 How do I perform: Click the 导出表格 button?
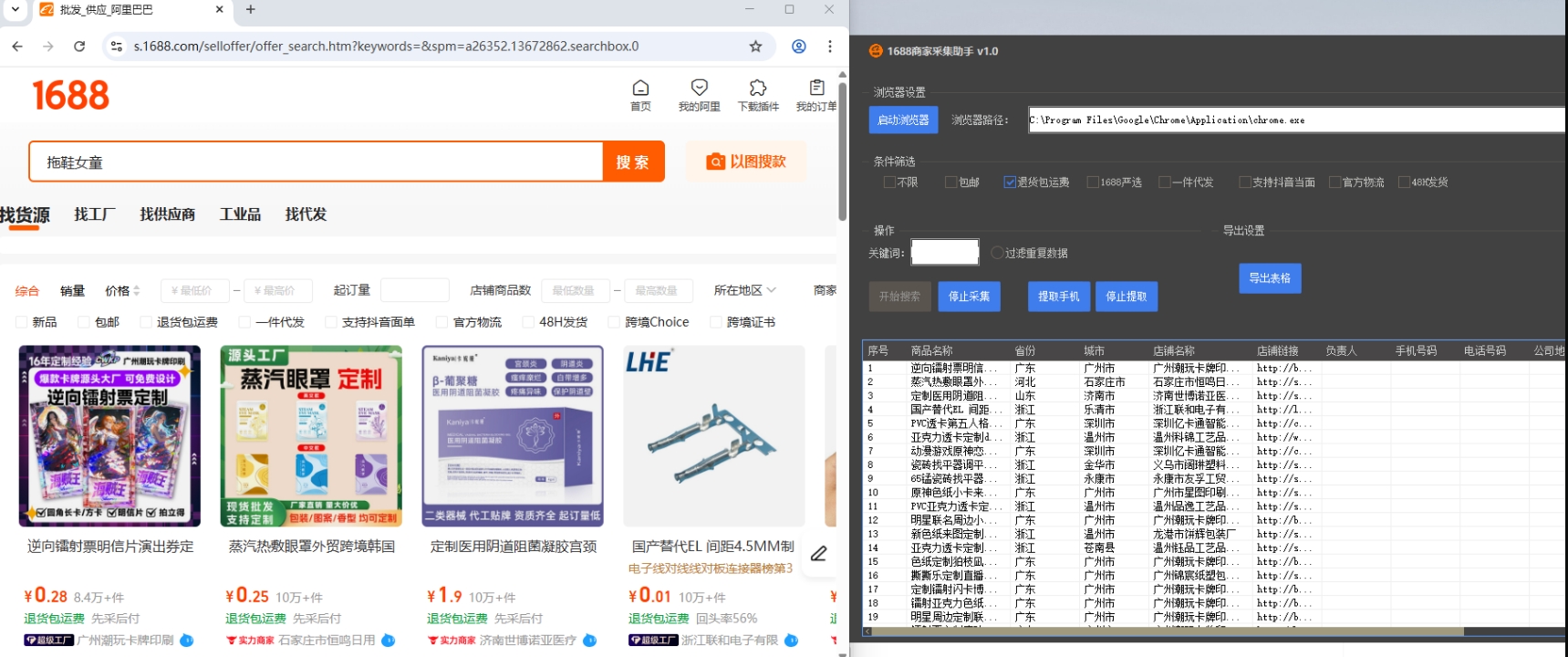point(1269,278)
